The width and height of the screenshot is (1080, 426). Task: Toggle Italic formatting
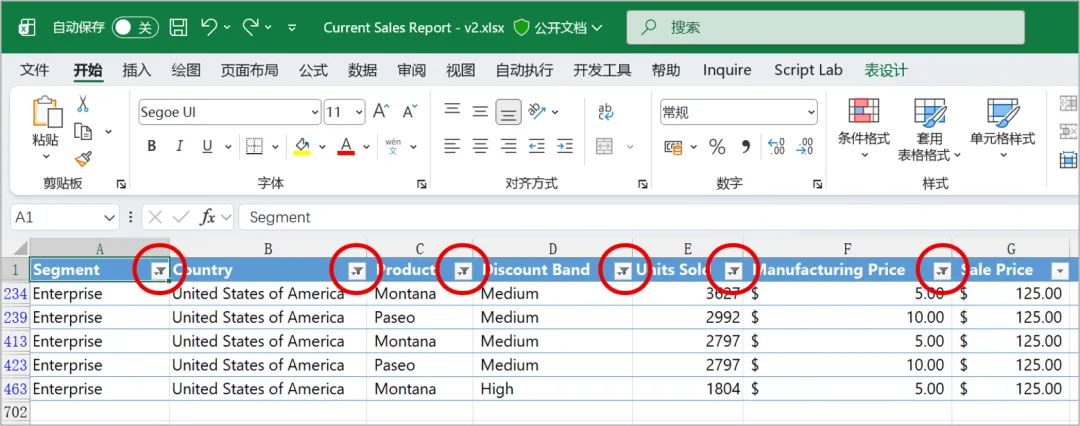tap(180, 146)
